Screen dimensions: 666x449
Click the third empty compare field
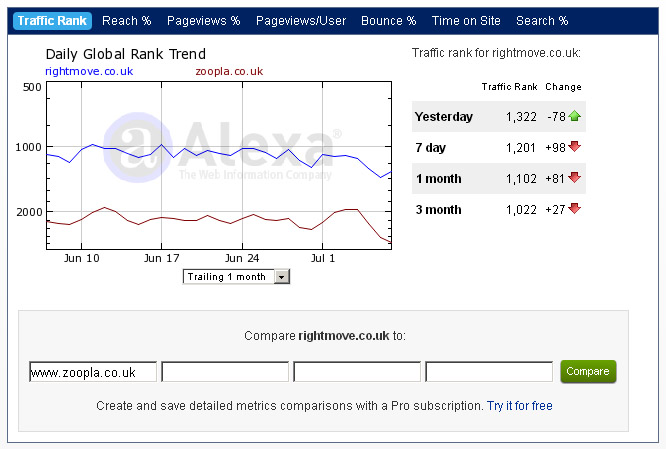pyautogui.click(x=357, y=372)
